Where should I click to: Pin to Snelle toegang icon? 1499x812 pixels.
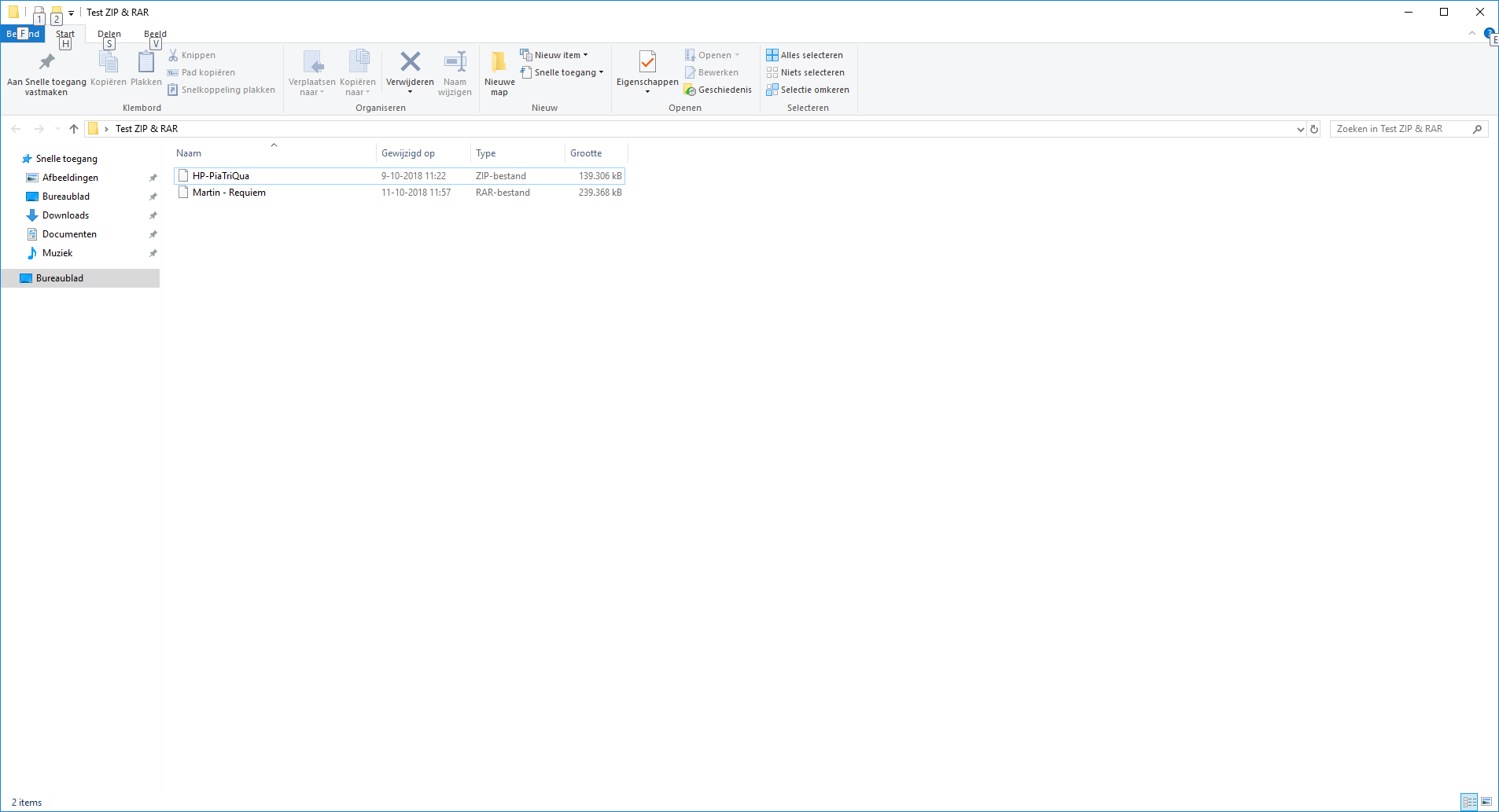(46, 61)
